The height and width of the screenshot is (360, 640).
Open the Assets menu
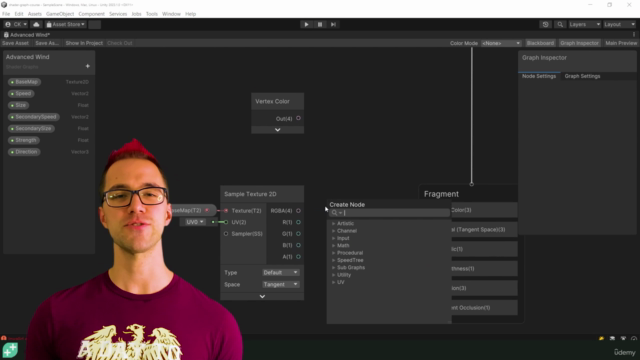(35, 14)
